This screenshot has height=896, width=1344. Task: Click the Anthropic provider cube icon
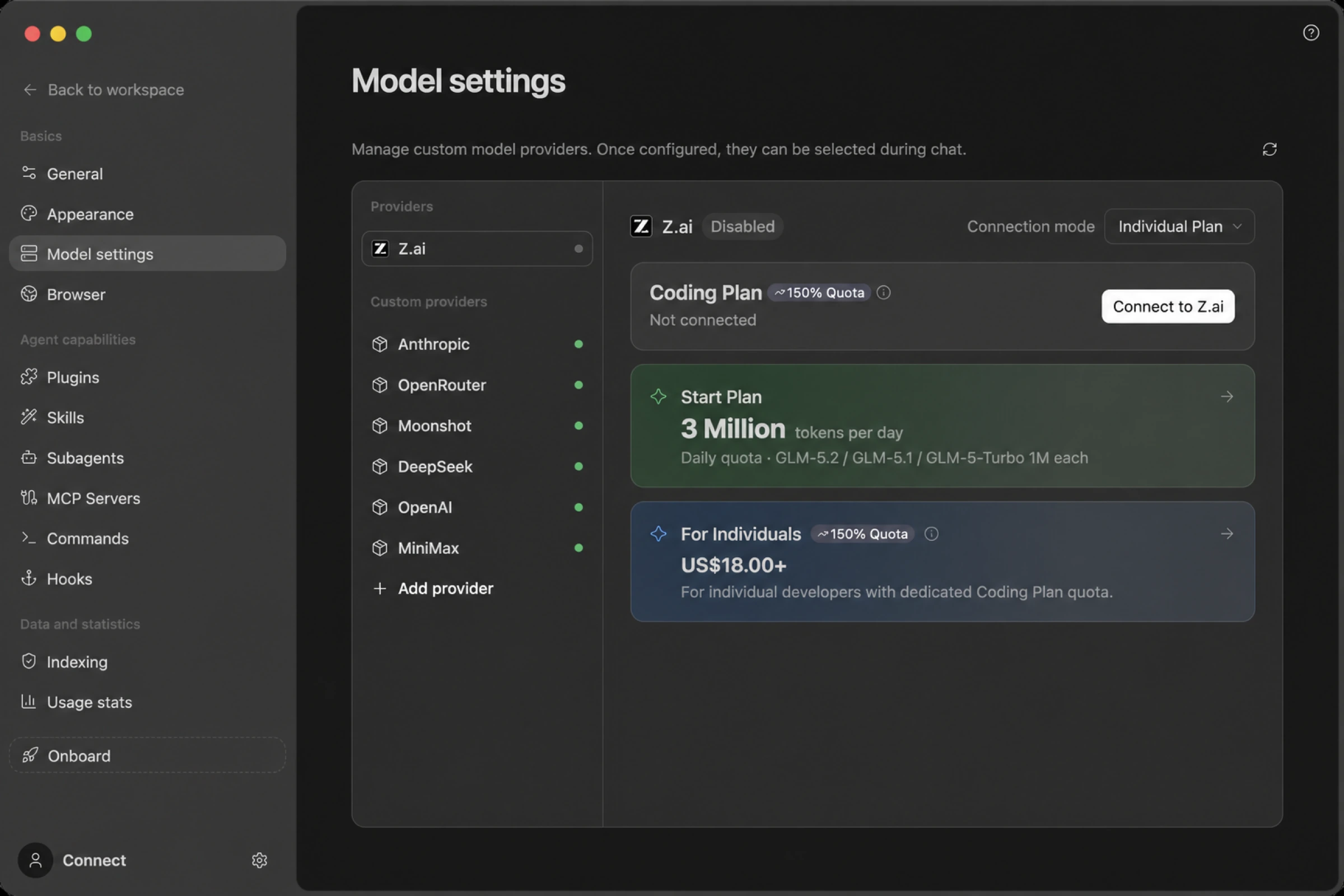point(380,344)
